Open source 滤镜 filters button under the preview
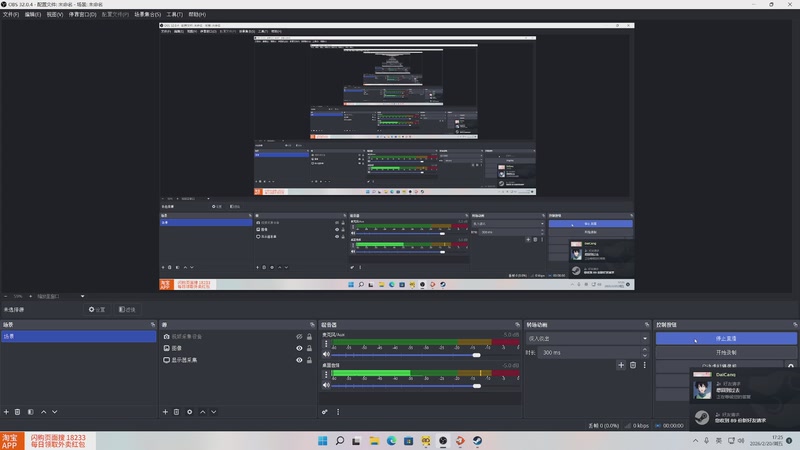 [x=127, y=309]
